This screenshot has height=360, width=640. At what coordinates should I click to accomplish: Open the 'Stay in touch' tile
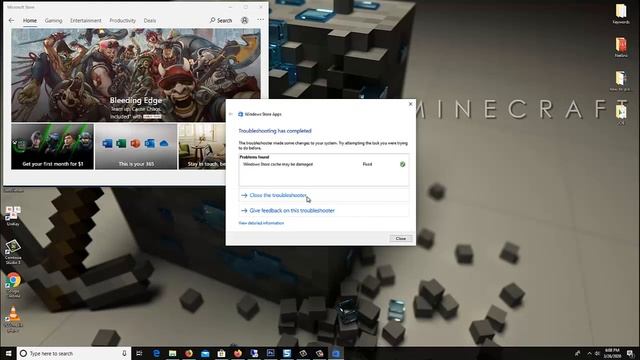point(202,147)
